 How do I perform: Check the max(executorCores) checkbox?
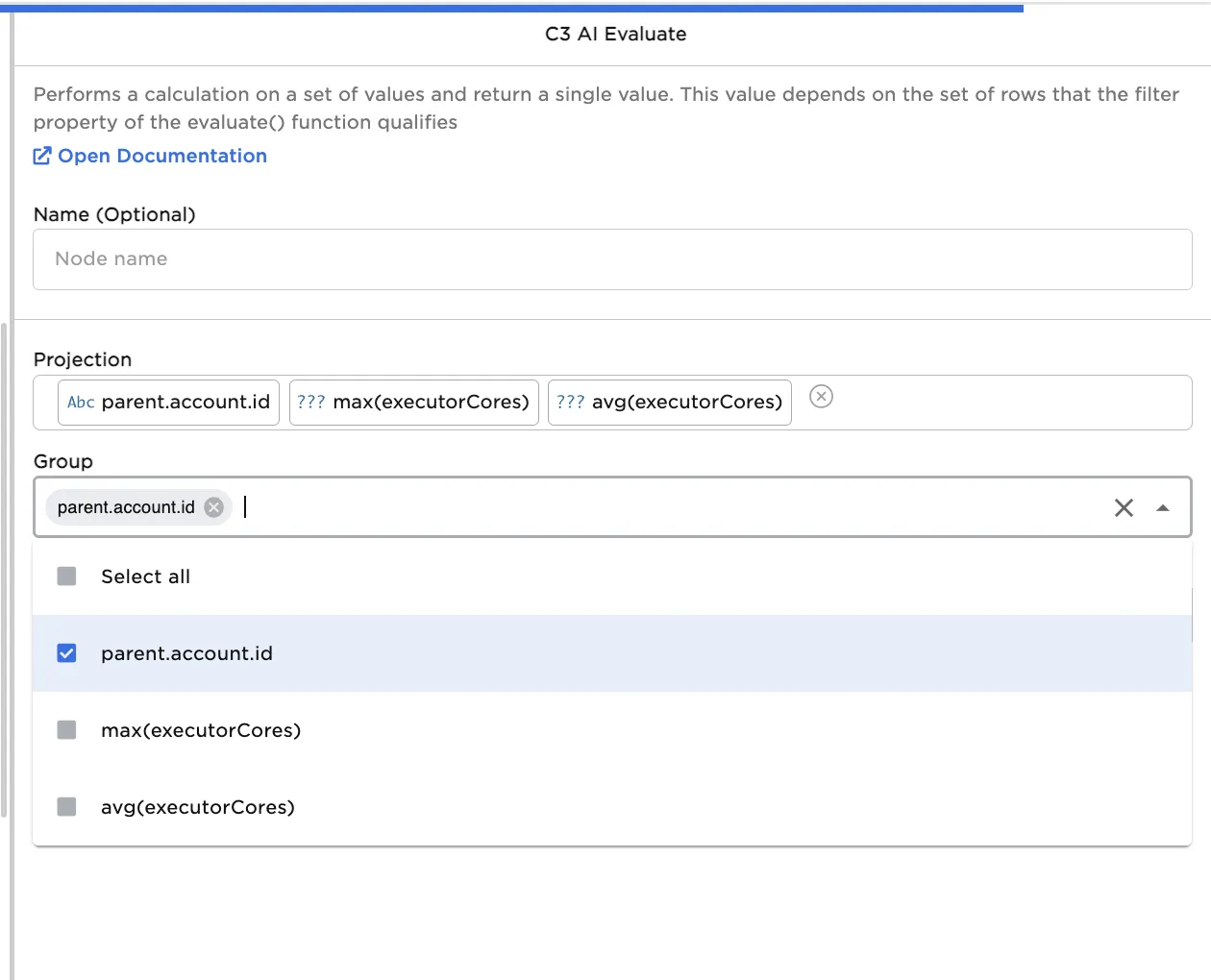66,729
